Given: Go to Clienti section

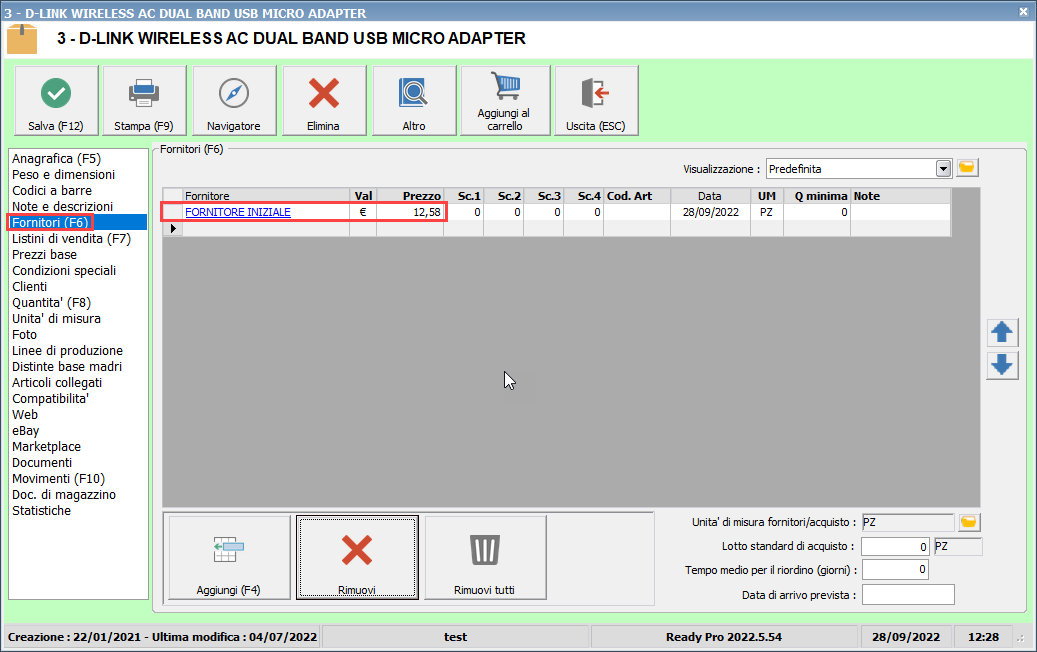Looking at the screenshot, I should click(x=29, y=286).
